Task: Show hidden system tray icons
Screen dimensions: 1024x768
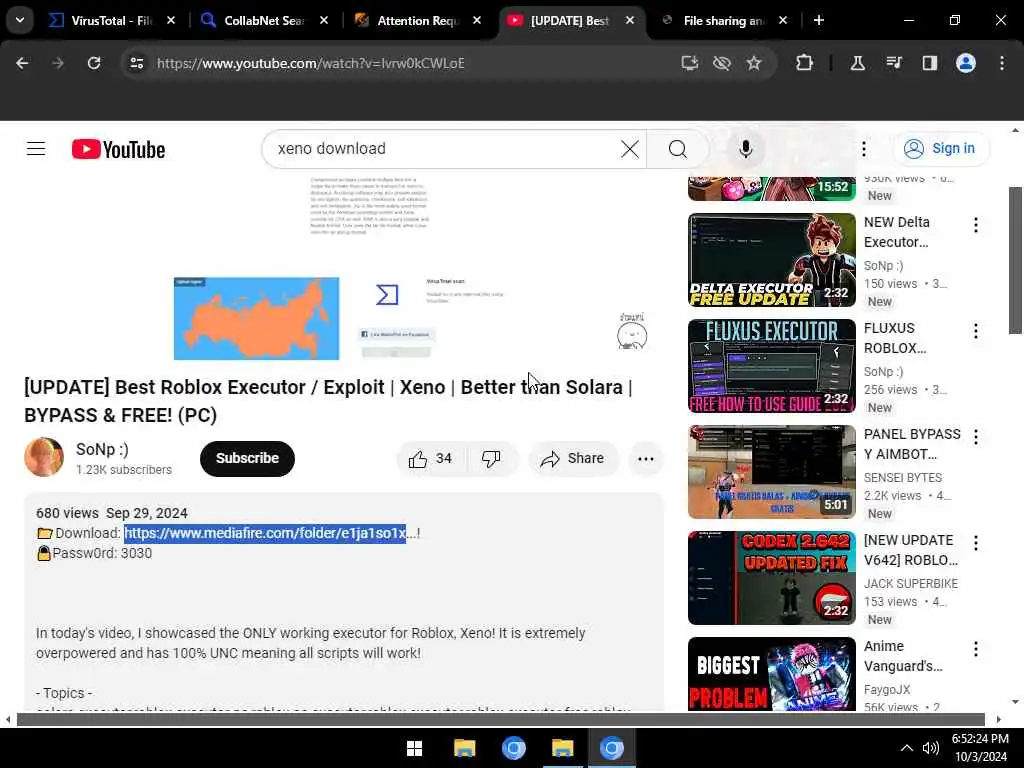Action: [906, 748]
